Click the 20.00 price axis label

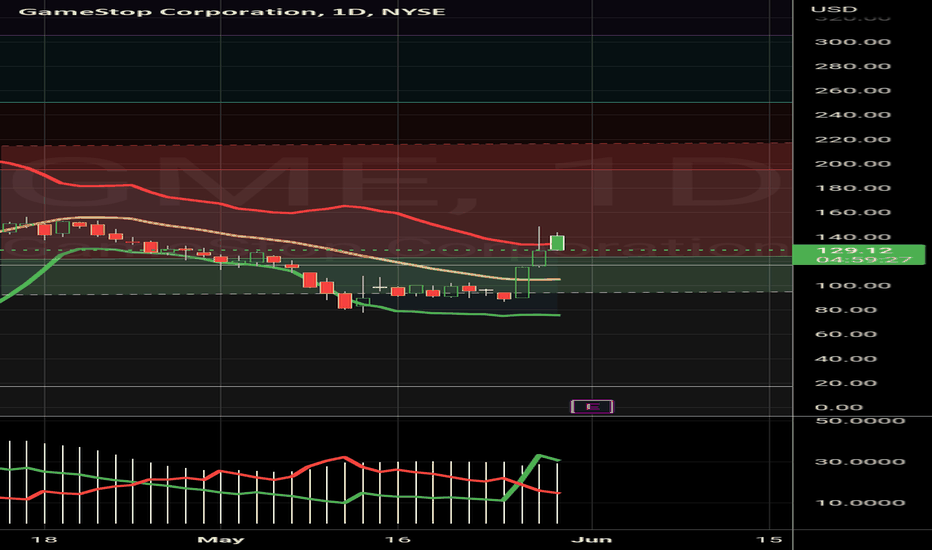tap(845, 383)
